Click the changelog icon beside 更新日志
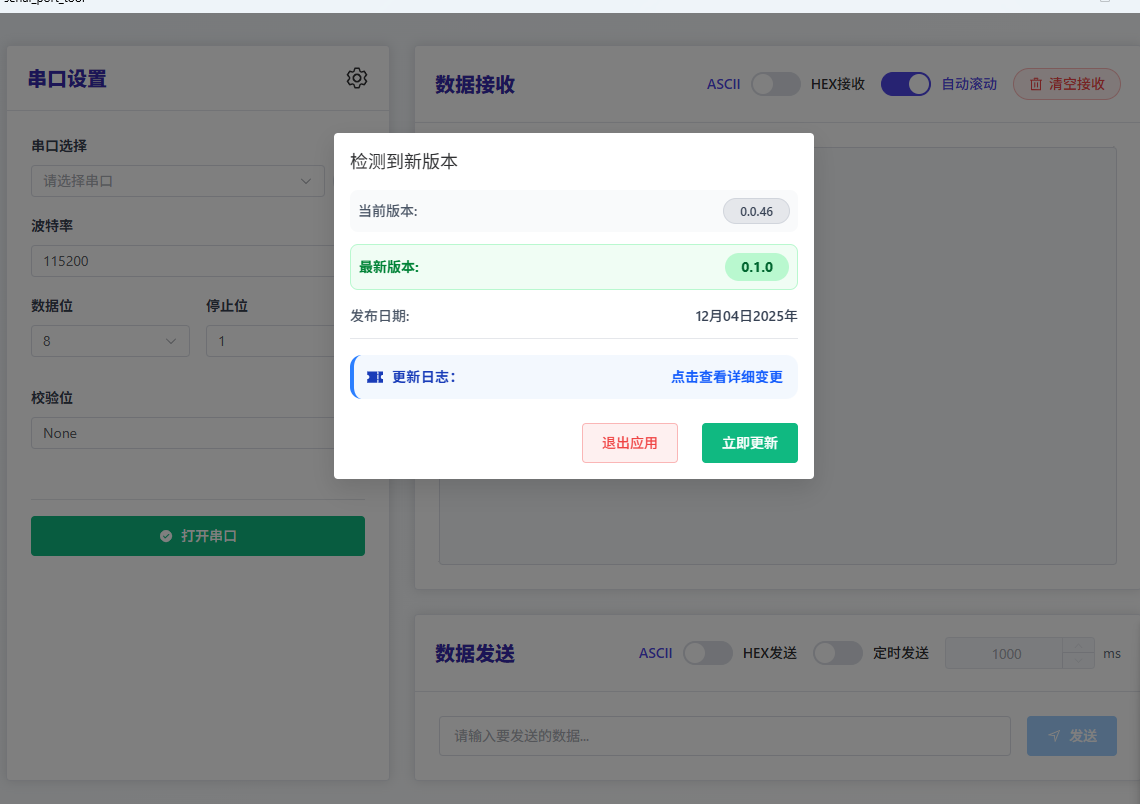1140x804 pixels. point(374,377)
